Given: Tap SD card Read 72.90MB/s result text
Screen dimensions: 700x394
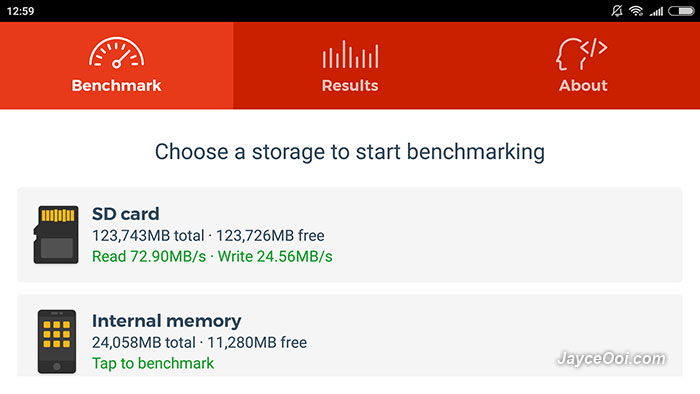Looking at the screenshot, I should click(x=149, y=257).
